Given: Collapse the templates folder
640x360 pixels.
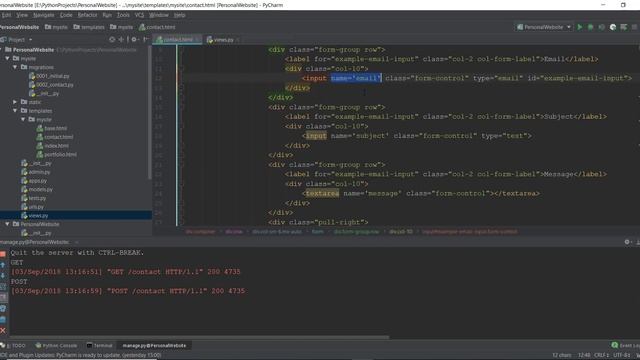Looking at the screenshot, I should (x=15, y=111).
